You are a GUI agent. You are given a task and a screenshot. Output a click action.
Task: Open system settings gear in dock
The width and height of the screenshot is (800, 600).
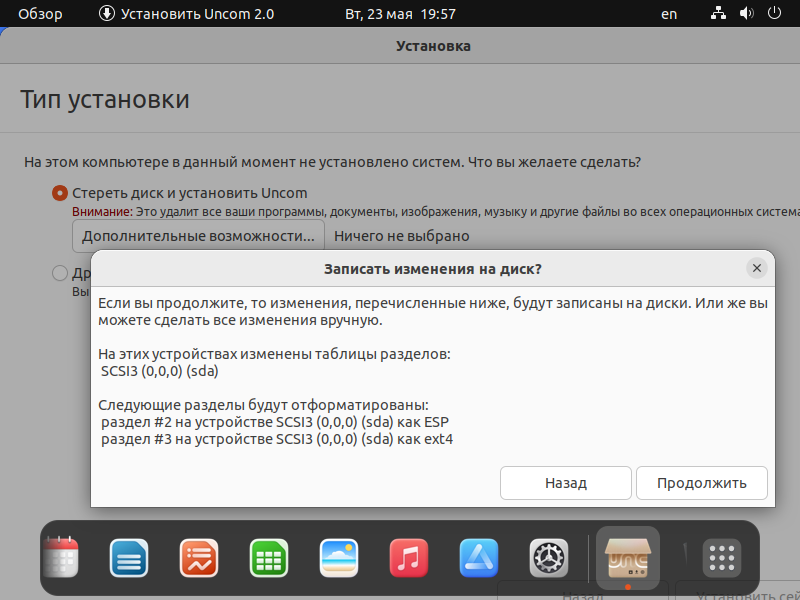pyautogui.click(x=549, y=558)
